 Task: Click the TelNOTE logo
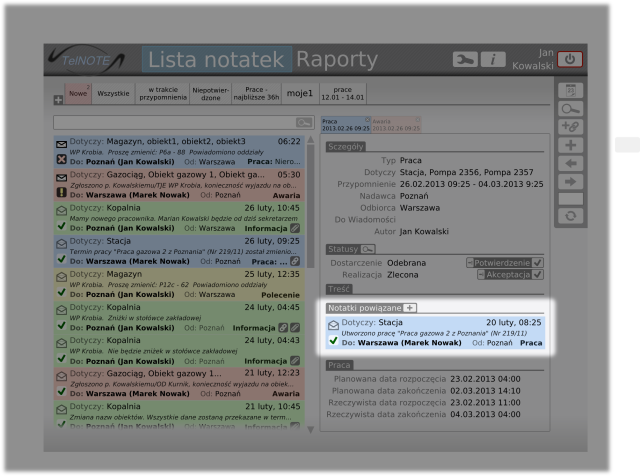(x=87, y=60)
